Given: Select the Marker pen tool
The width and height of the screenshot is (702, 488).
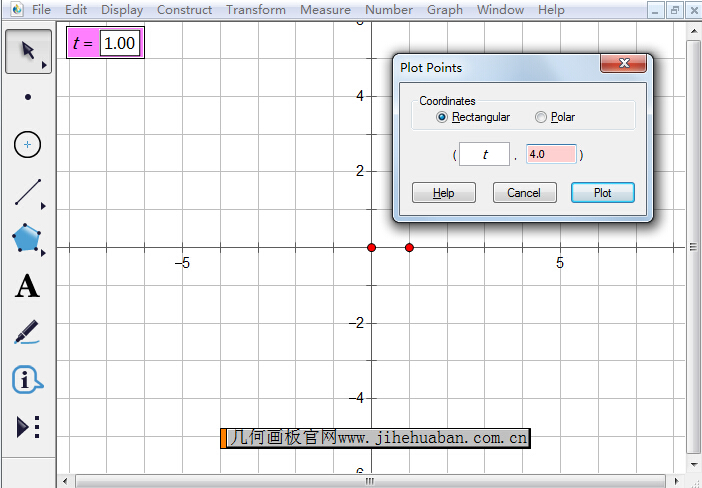Looking at the screenshot, I should [x=27, y=333].
